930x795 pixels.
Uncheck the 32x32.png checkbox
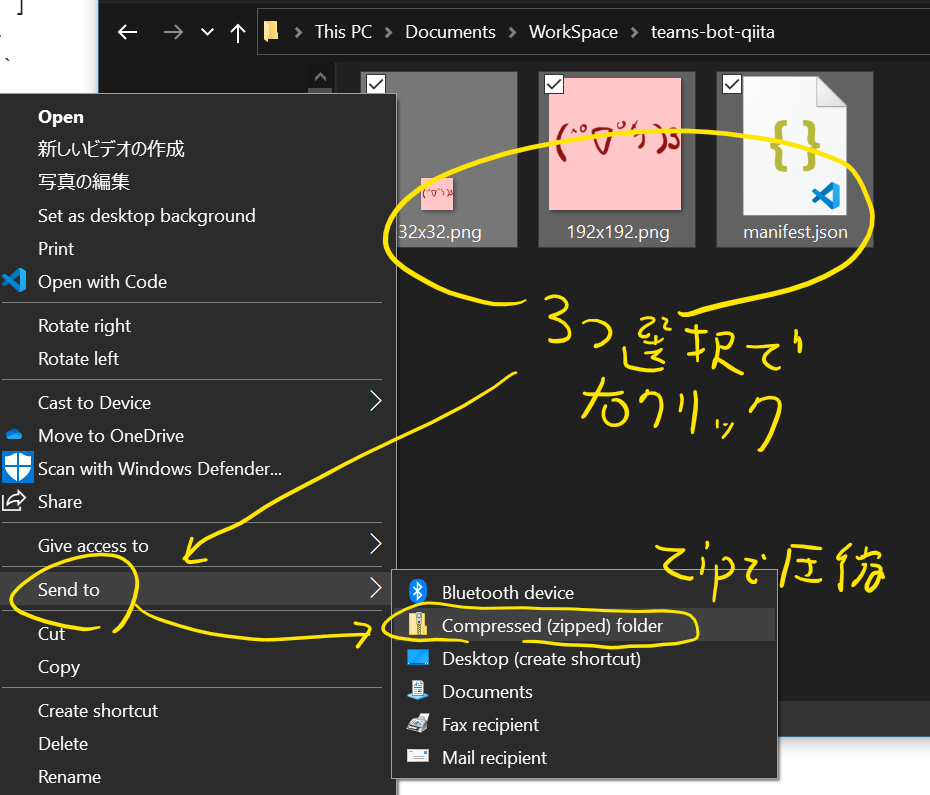pyautogui.click(x=376, y=84)
